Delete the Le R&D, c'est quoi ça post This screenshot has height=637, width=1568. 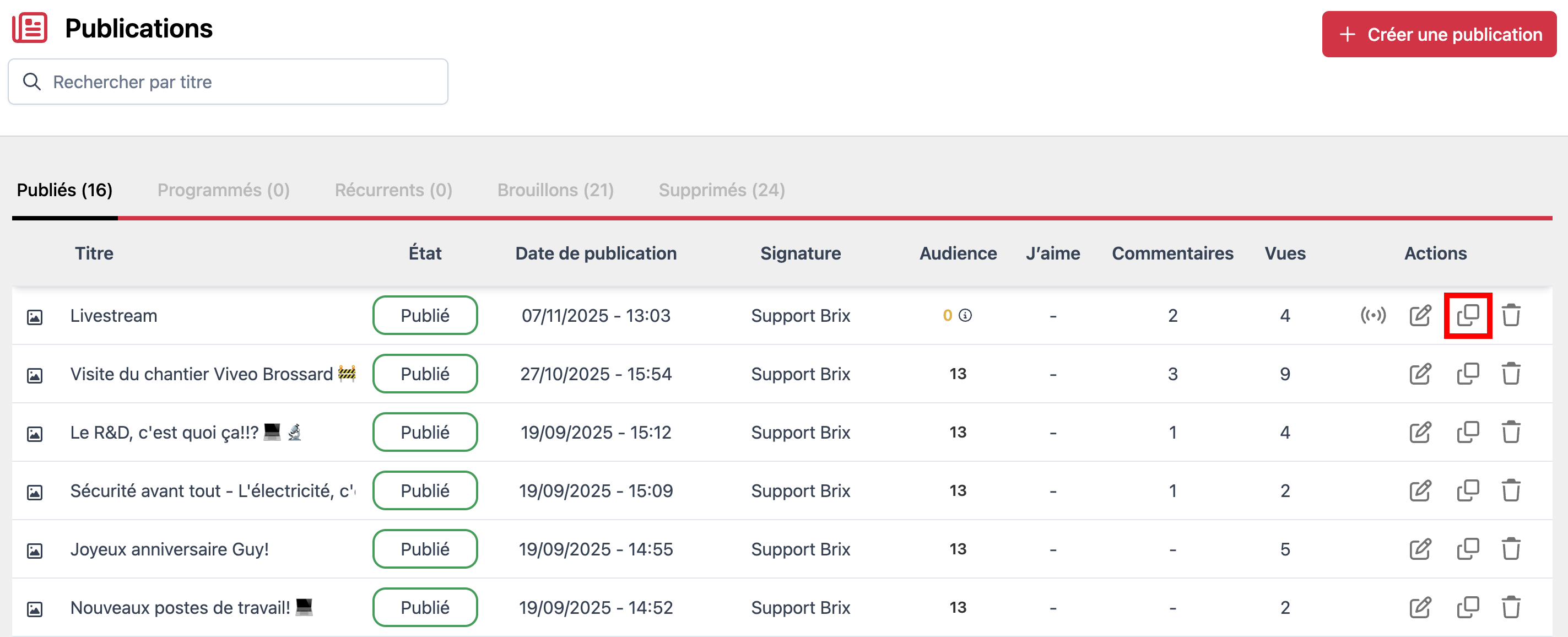click(1511, 433)
